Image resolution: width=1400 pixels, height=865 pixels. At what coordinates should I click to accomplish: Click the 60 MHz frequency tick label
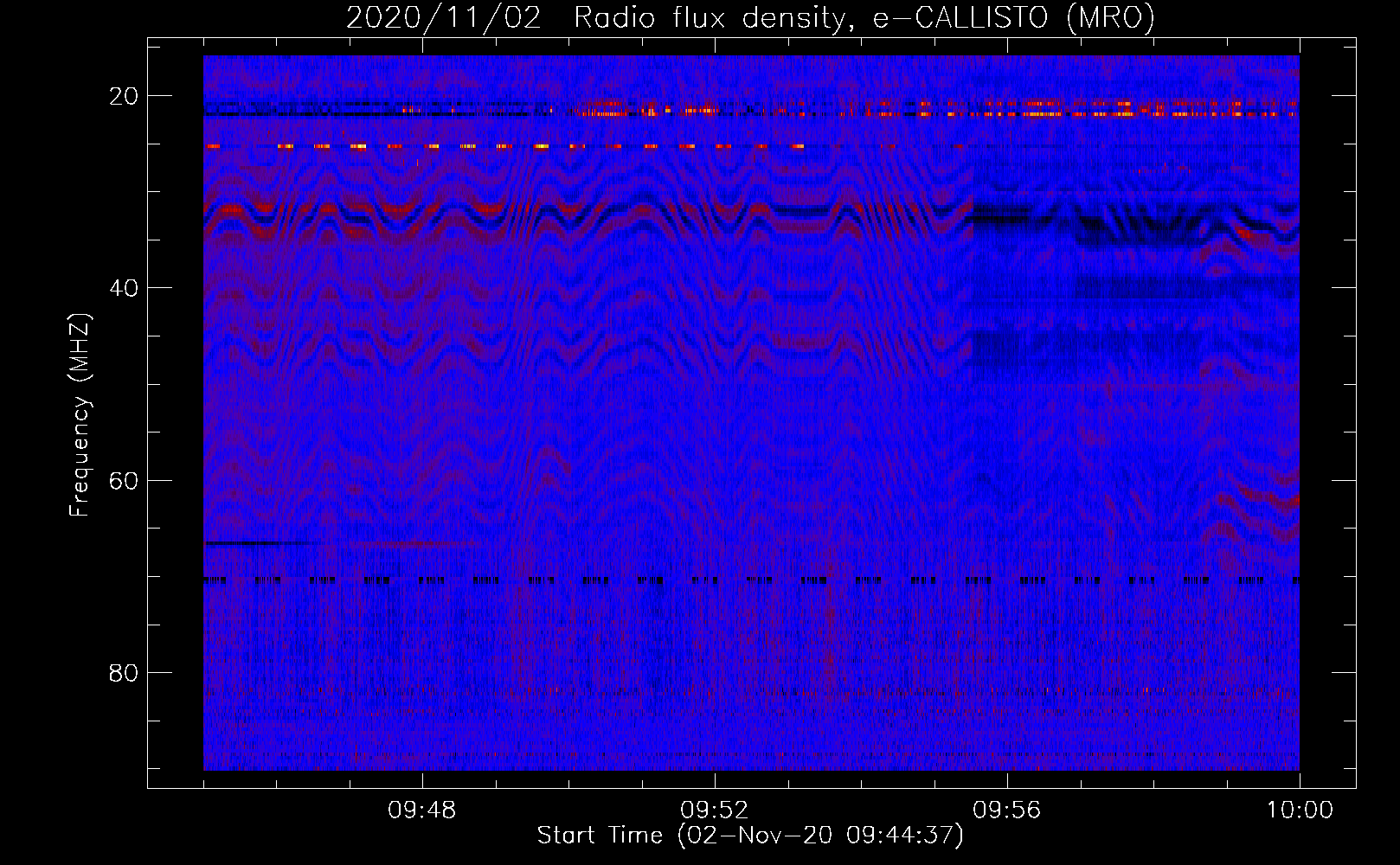[x=124, y=480]
